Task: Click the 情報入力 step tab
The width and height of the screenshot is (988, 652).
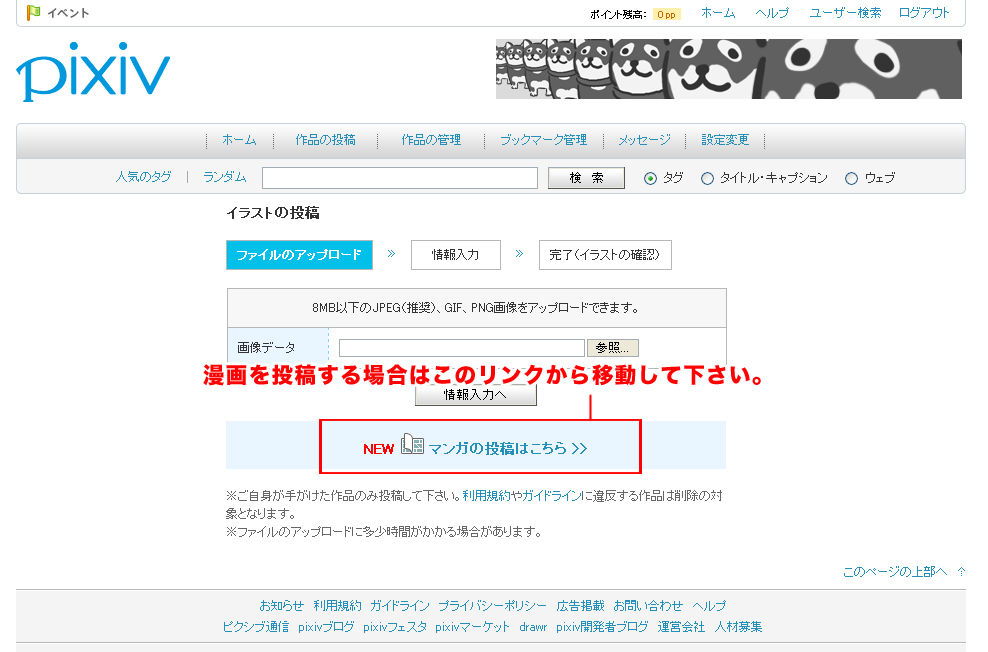Action: [x=456, y=255]
